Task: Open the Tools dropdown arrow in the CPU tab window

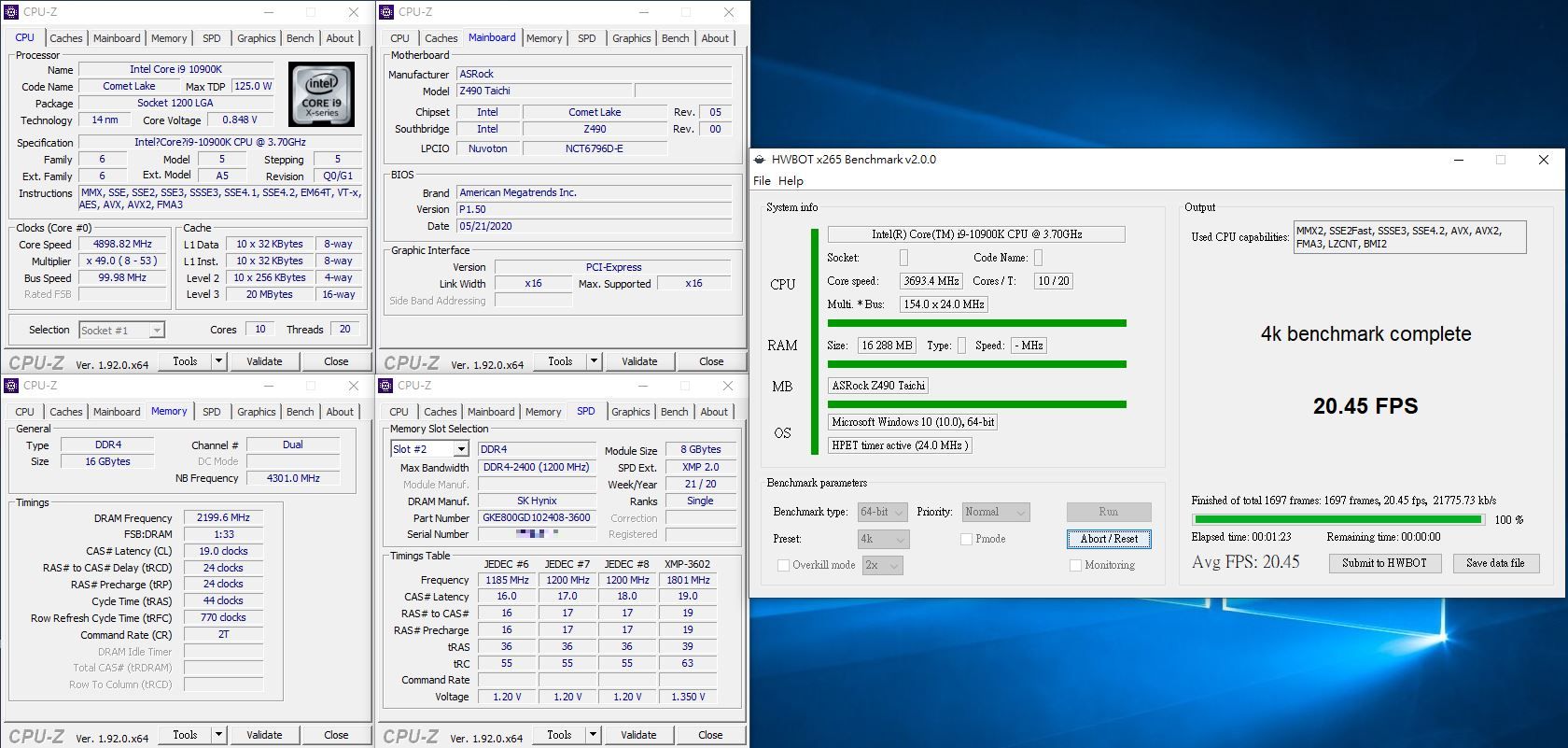Action: click(x=219, y=361)
